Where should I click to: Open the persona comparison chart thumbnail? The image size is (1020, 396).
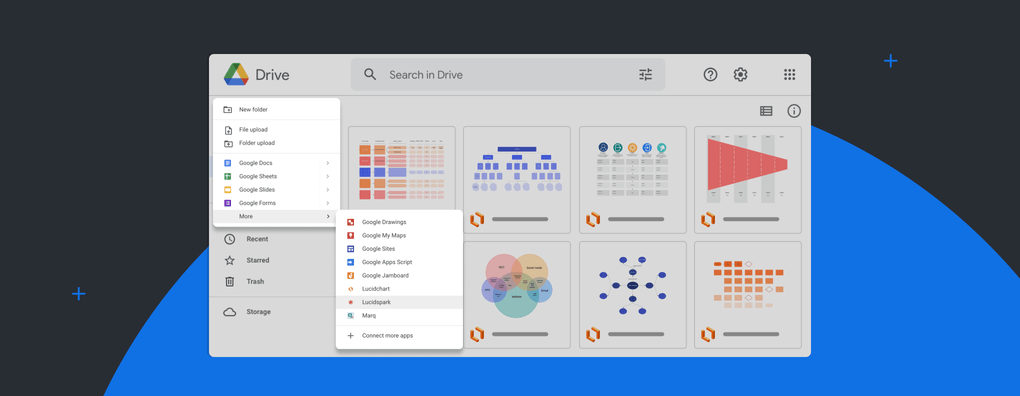click(x=632, y=170)
